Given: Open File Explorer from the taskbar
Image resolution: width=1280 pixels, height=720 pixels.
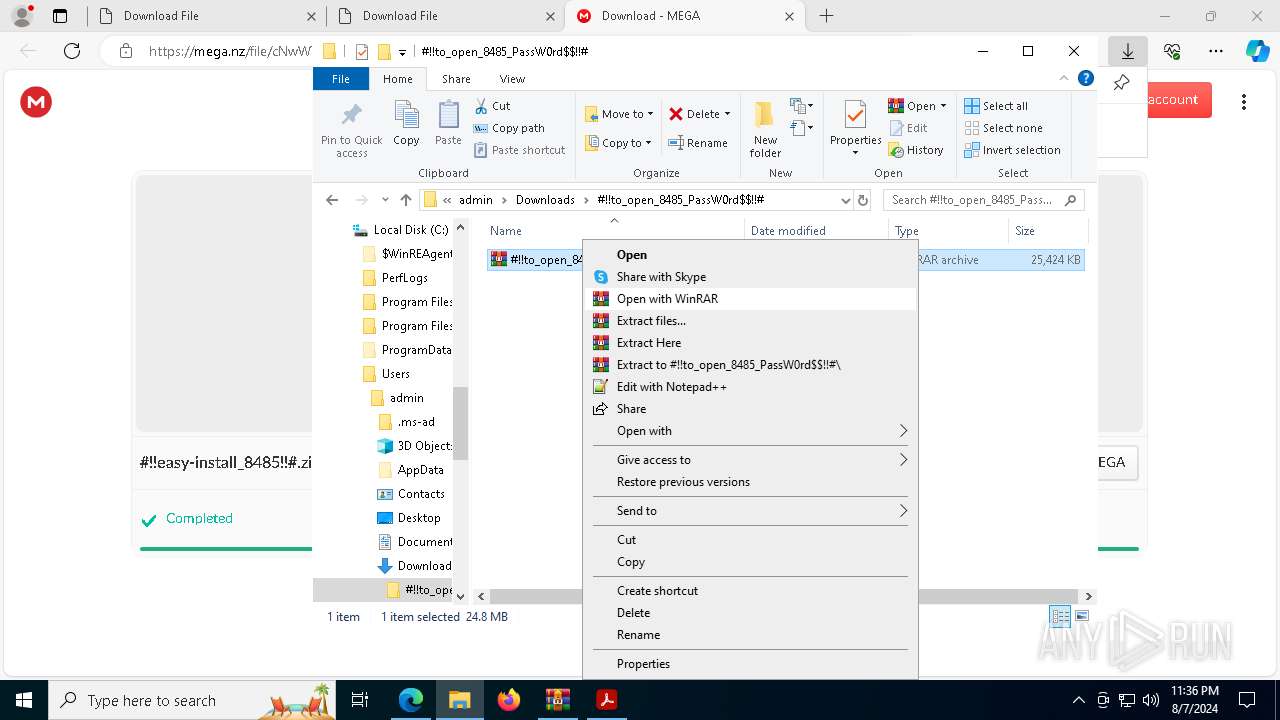Looking at the screenshot, I should pyautogui.click(x=459, y=700).
